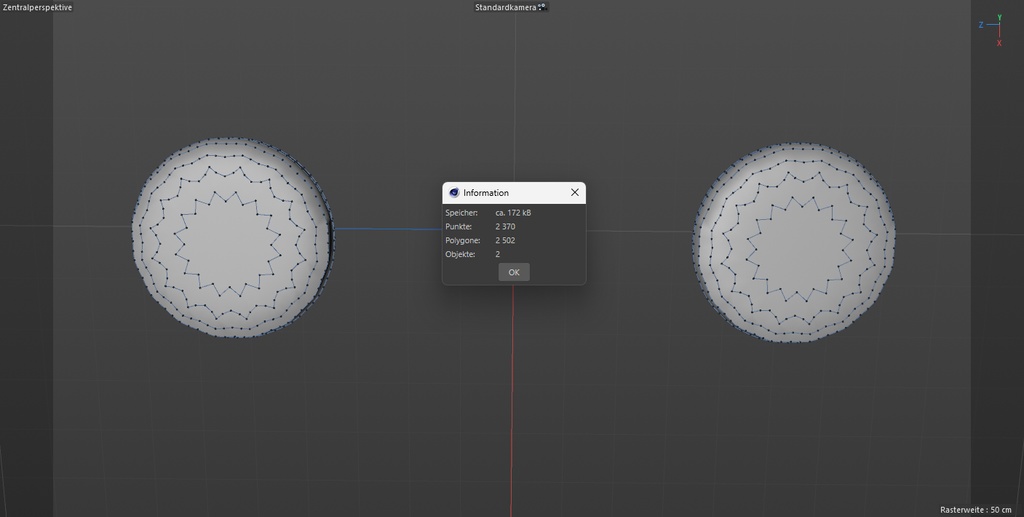Select the left disc object in viewport
Image resolution: width=1024 pixels, height=517 pixels.
click(x=233, y=238)
